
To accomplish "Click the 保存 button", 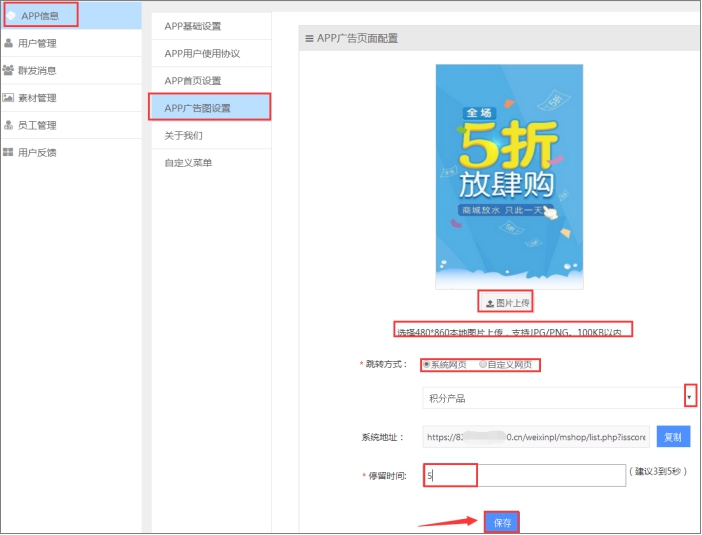I will [x=502, y=522].
